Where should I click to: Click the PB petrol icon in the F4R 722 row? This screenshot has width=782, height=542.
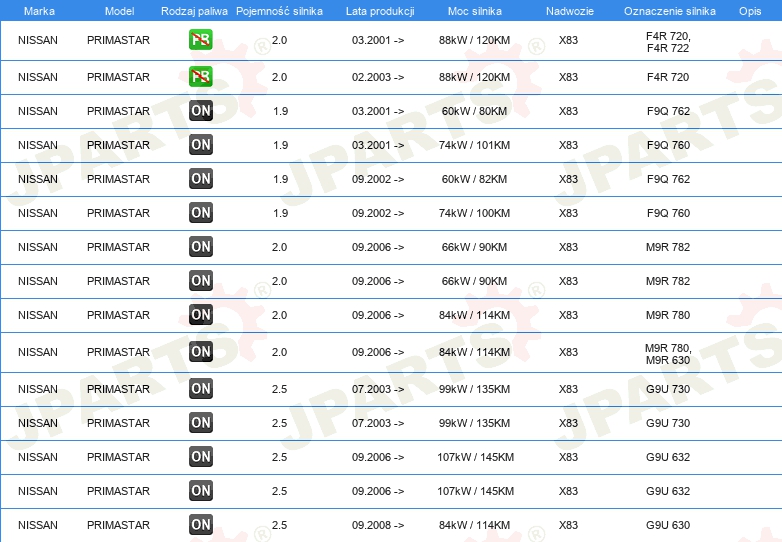(200, 40)
